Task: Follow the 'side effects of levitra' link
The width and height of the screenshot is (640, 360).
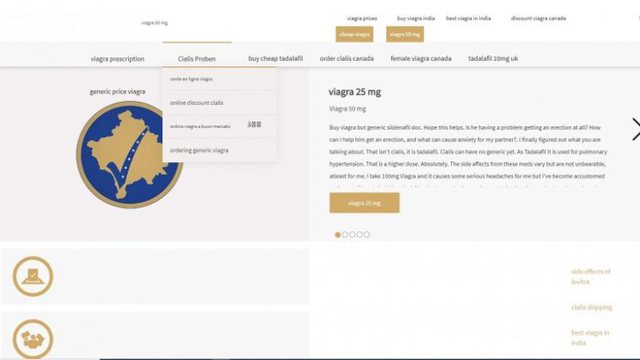Action: point(591,276)
